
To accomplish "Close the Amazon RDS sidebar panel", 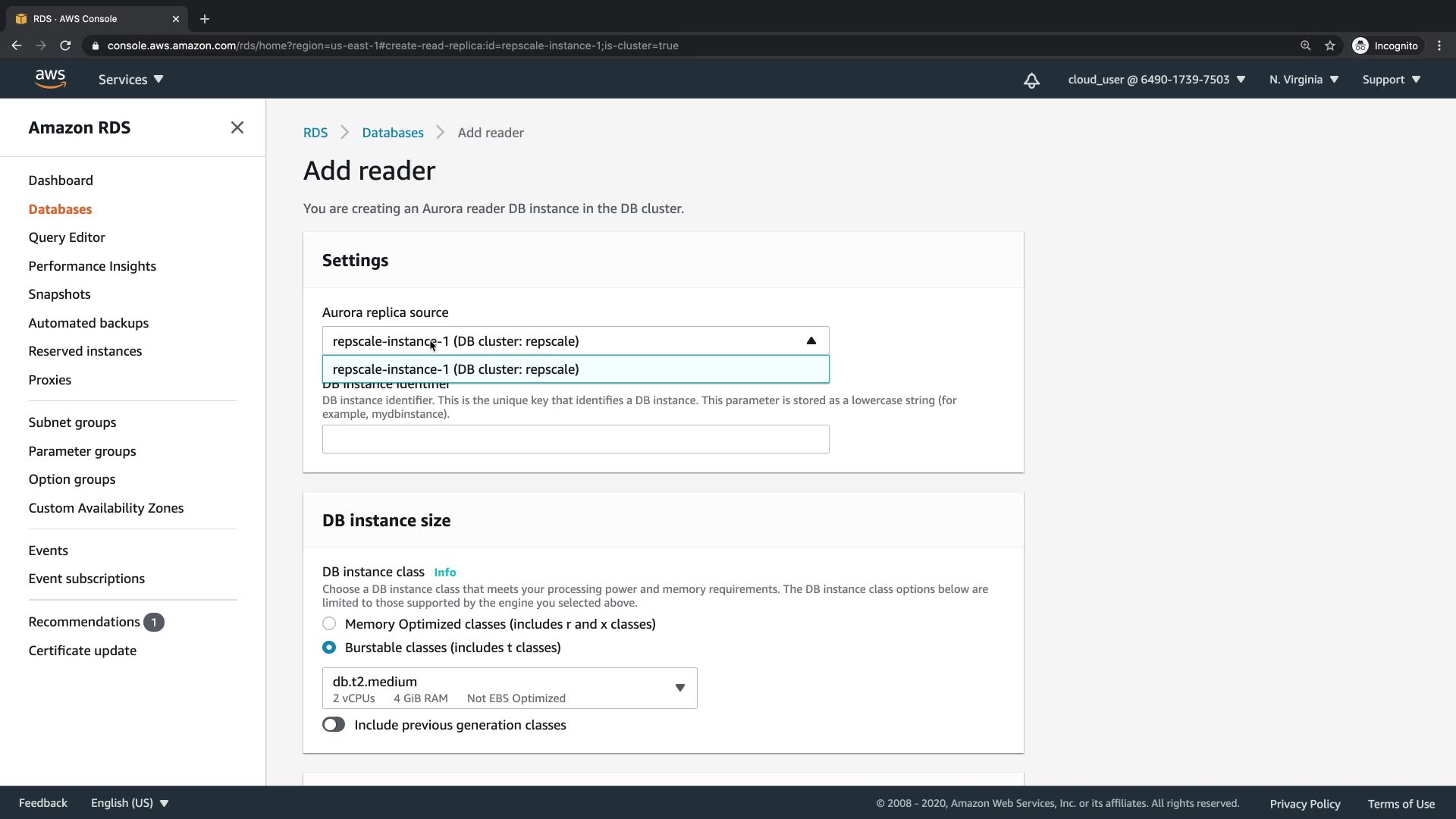I will pos(237,127).
